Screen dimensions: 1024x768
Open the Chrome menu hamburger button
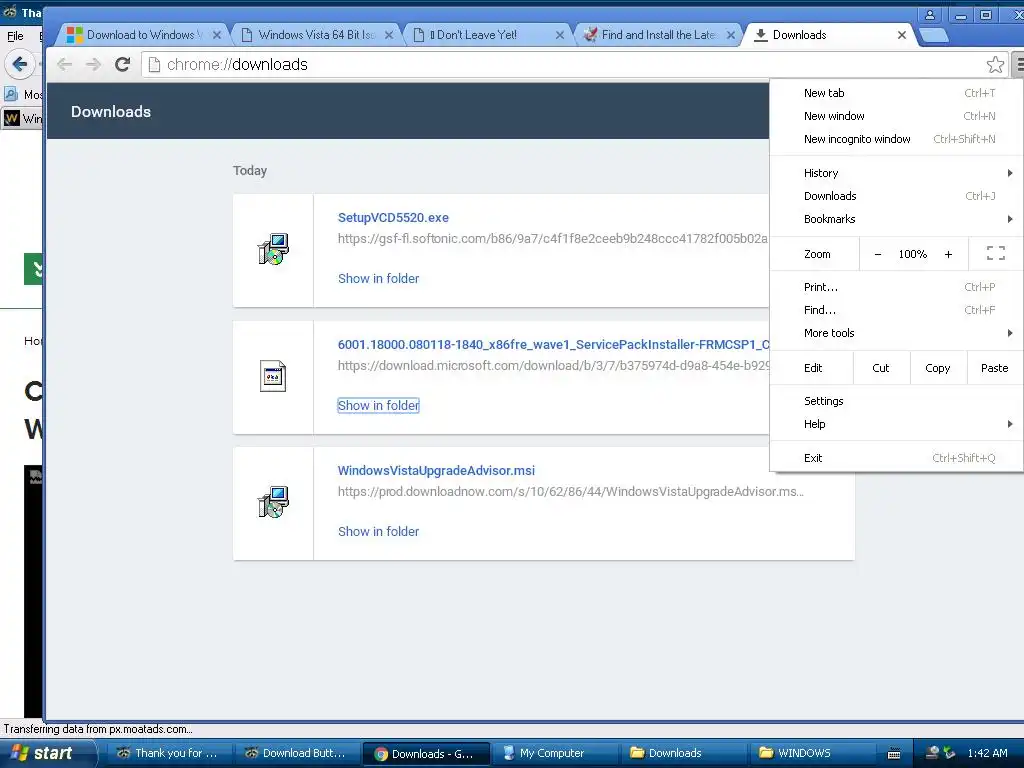pos(1017,64)
